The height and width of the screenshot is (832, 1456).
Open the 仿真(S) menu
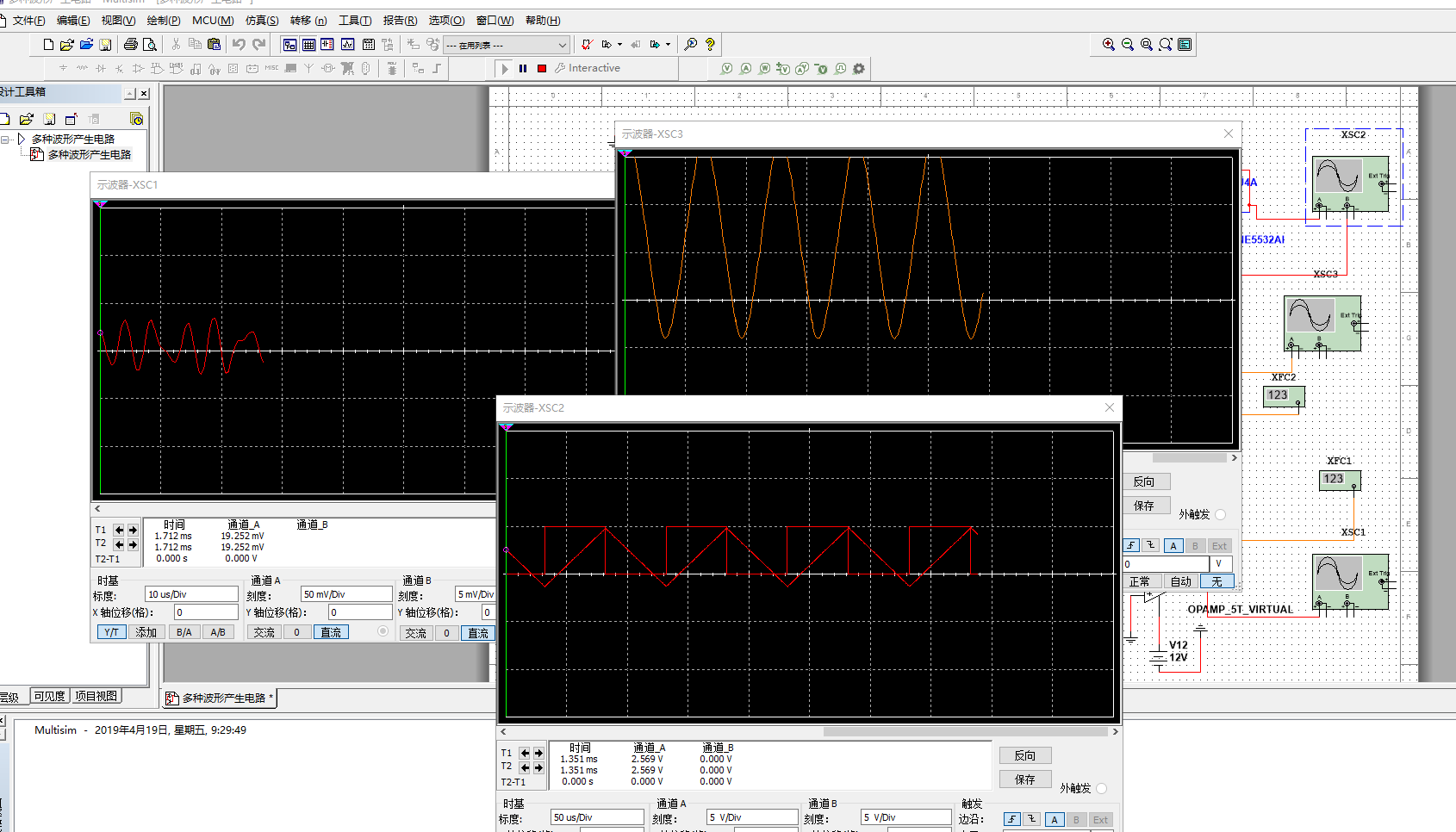tap(262, 21)
